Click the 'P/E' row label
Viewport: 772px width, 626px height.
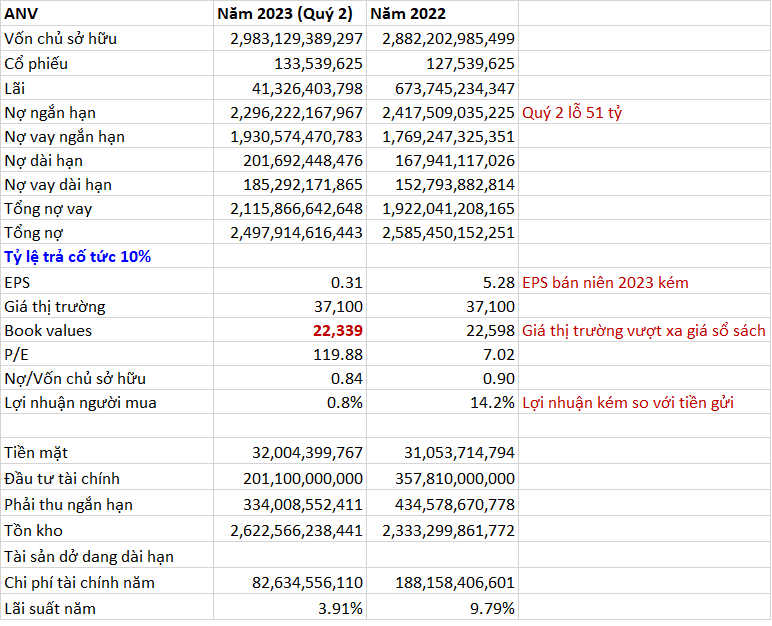(x=16, y=355)
